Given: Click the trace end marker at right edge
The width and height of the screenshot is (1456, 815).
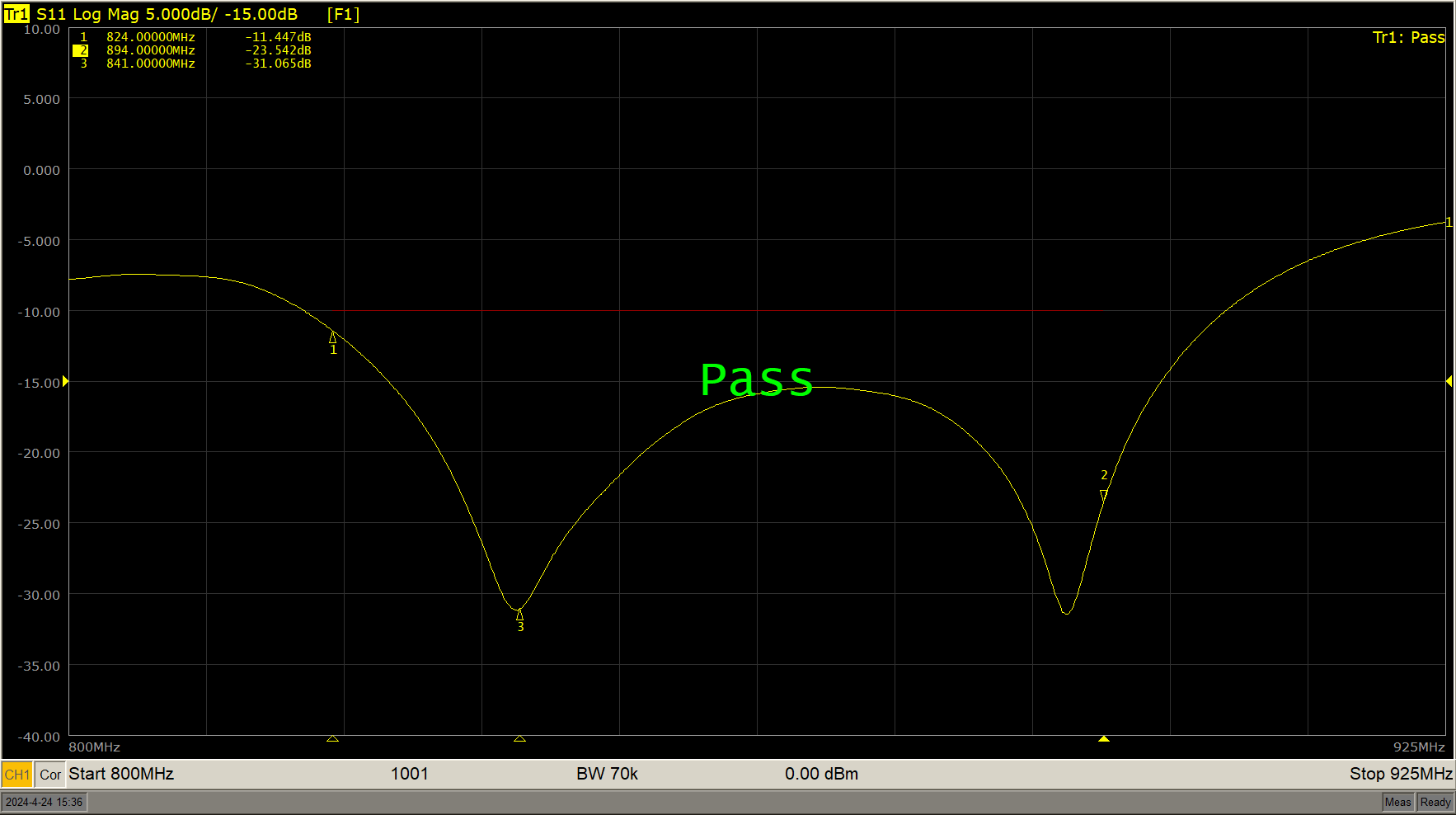Looking at the screenshot, I should [1449, 222].
